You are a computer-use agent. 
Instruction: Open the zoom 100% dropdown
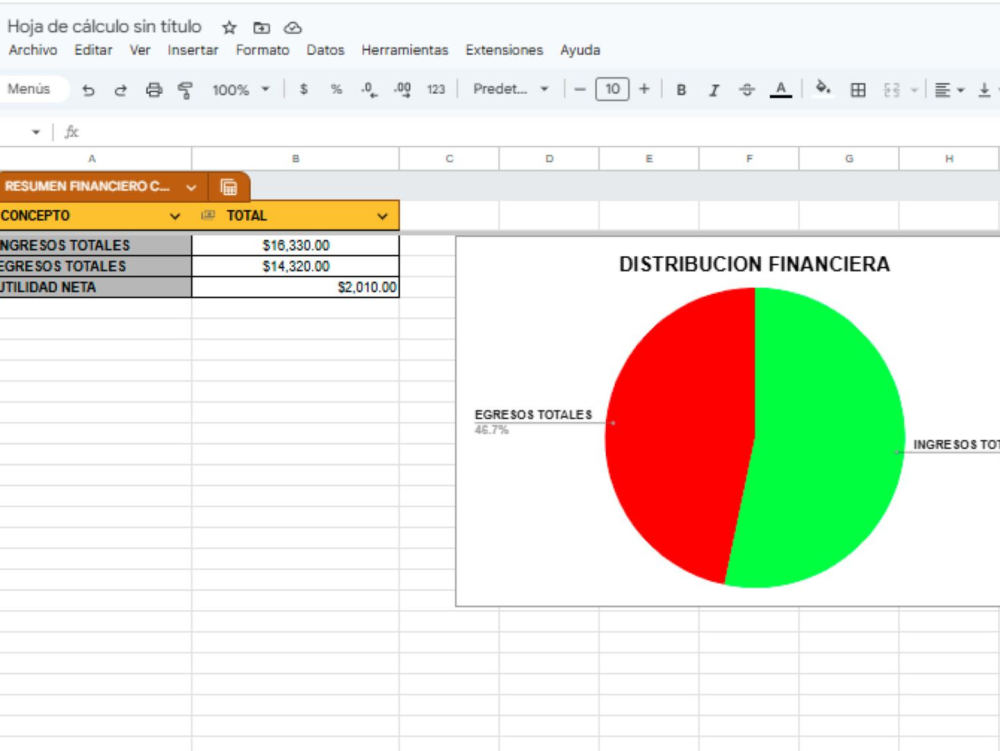point(241,90)
